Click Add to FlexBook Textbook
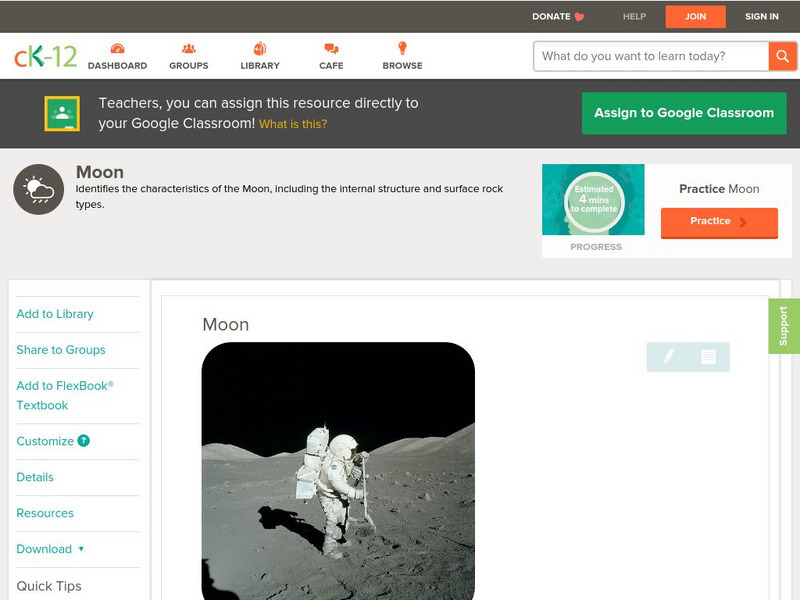 coord(65,395)
